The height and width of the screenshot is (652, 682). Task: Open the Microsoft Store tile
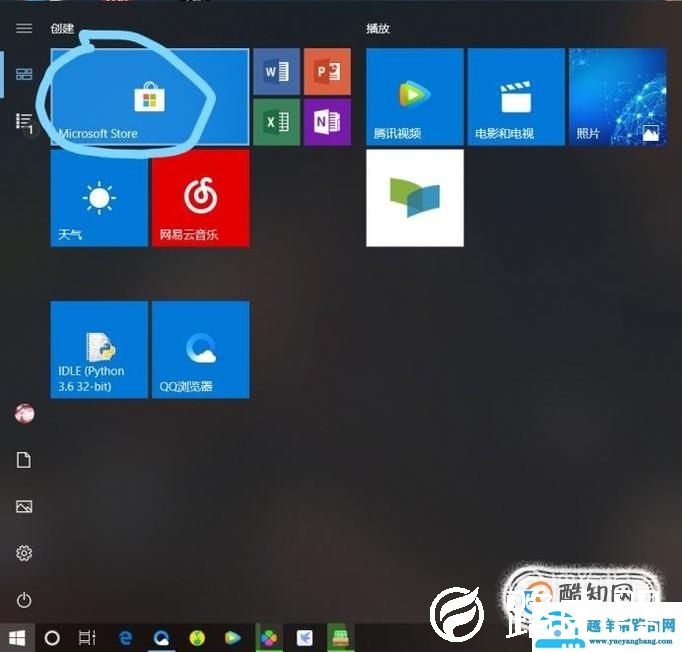(x=150, y=97)
